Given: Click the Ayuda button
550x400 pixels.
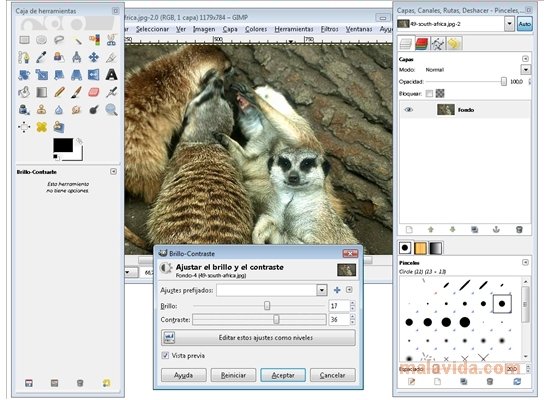Looking at the screenshot, I should click(183, 375).
